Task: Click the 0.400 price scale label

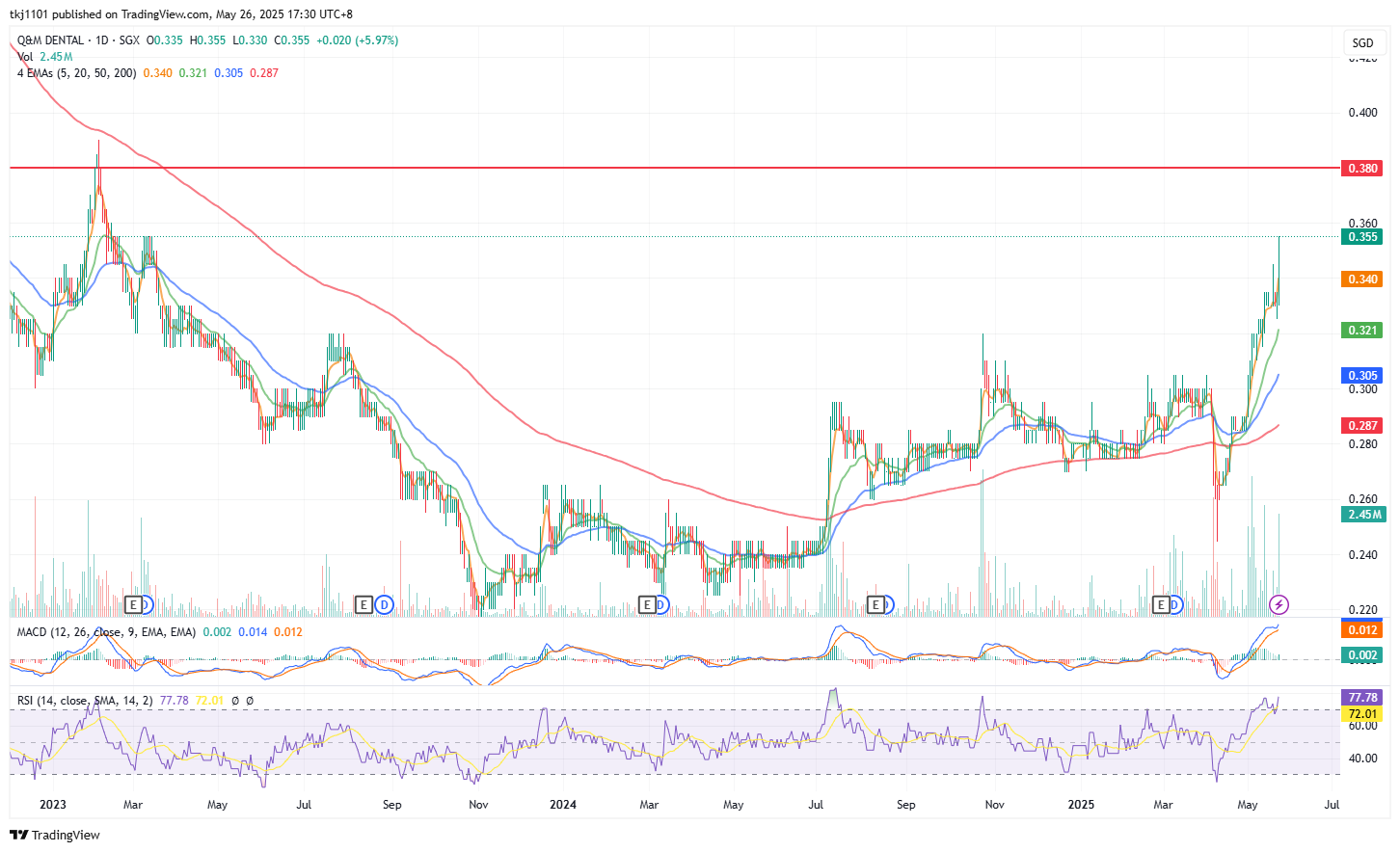Action: click(x=1362, y=113)
